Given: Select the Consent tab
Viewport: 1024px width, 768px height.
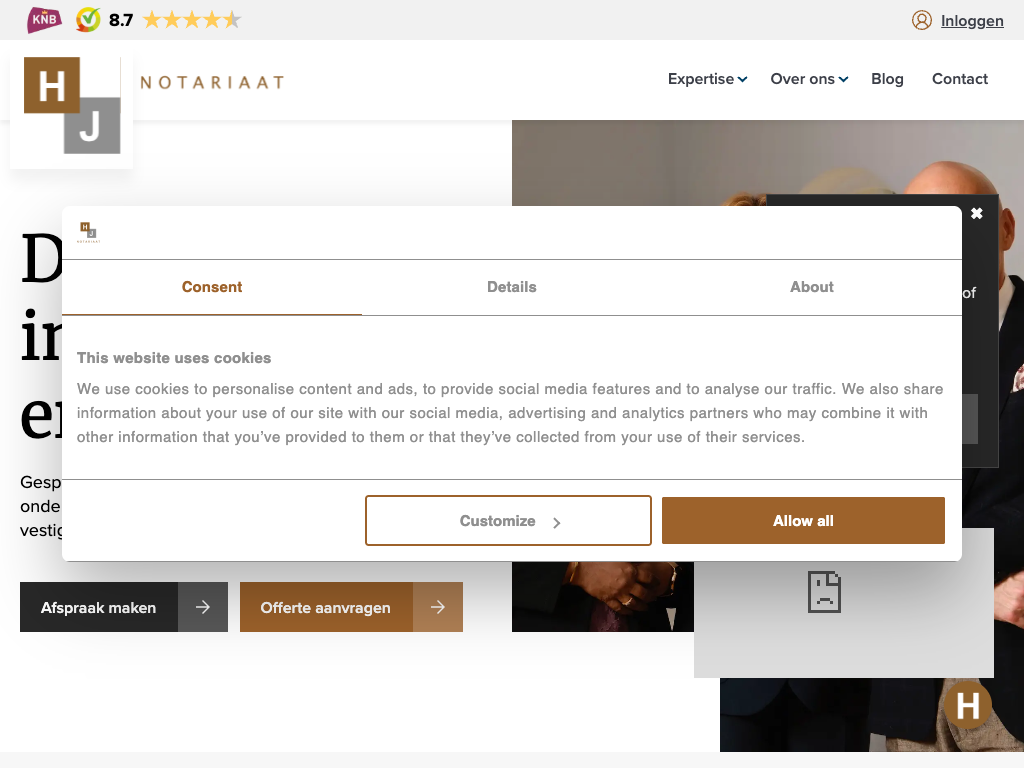Looking at the screenshot, I should pyautogui.click(x=212, y=287).
